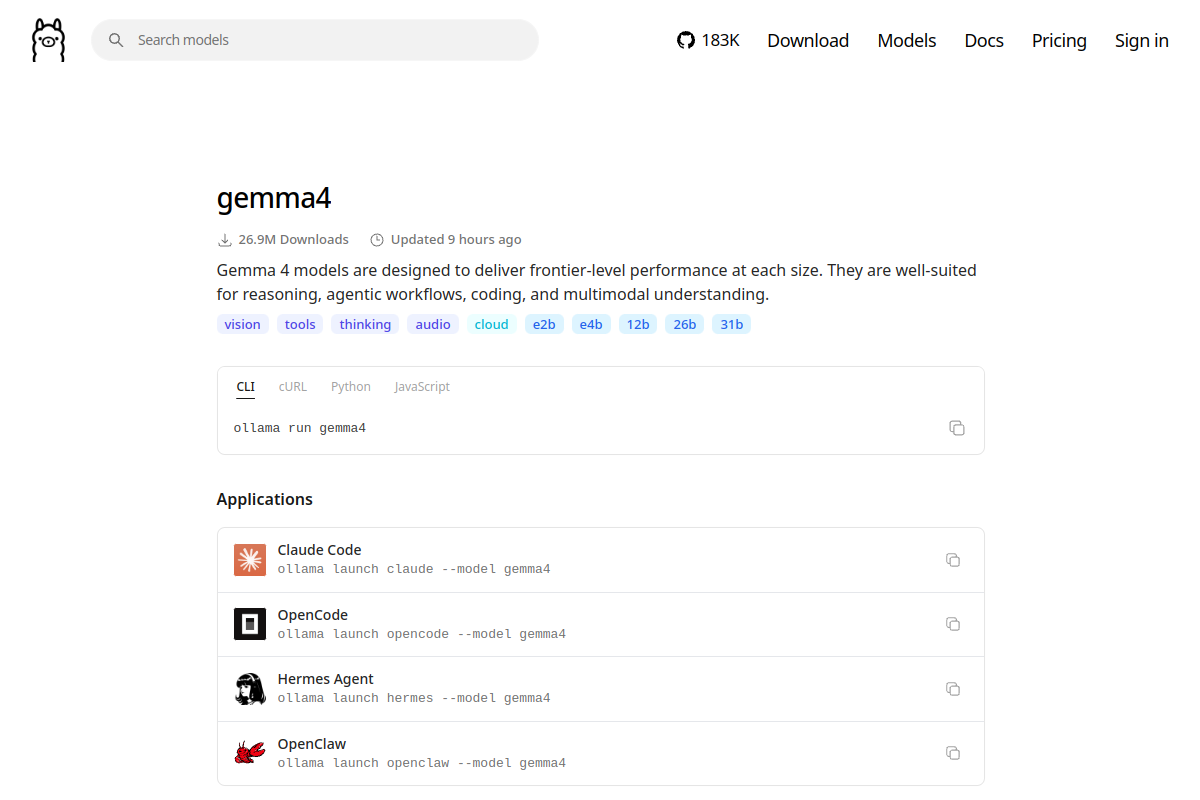The height and width of the screenshot is (800, 1200).
Task: Click 'ollama launch opencode --model gemma4' text
Action: (422, 634)
